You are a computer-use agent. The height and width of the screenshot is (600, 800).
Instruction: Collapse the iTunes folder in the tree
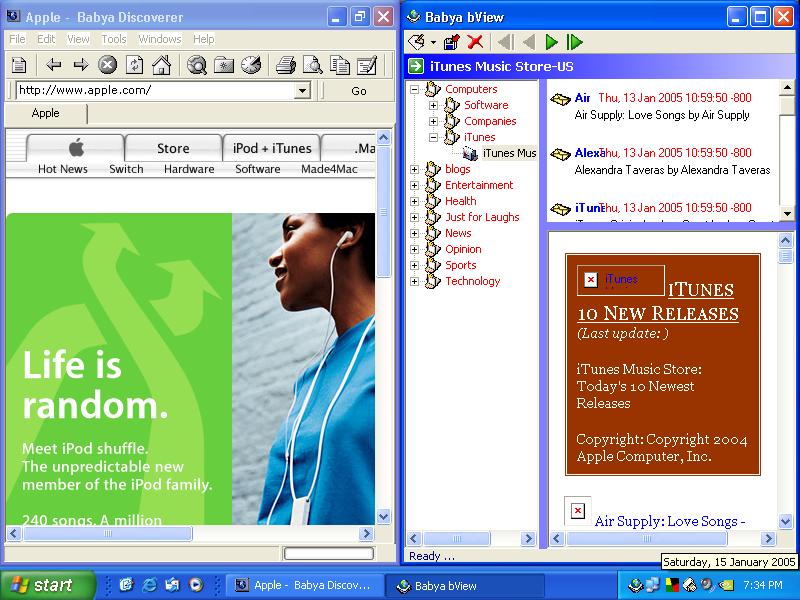(x=433, y=137)
